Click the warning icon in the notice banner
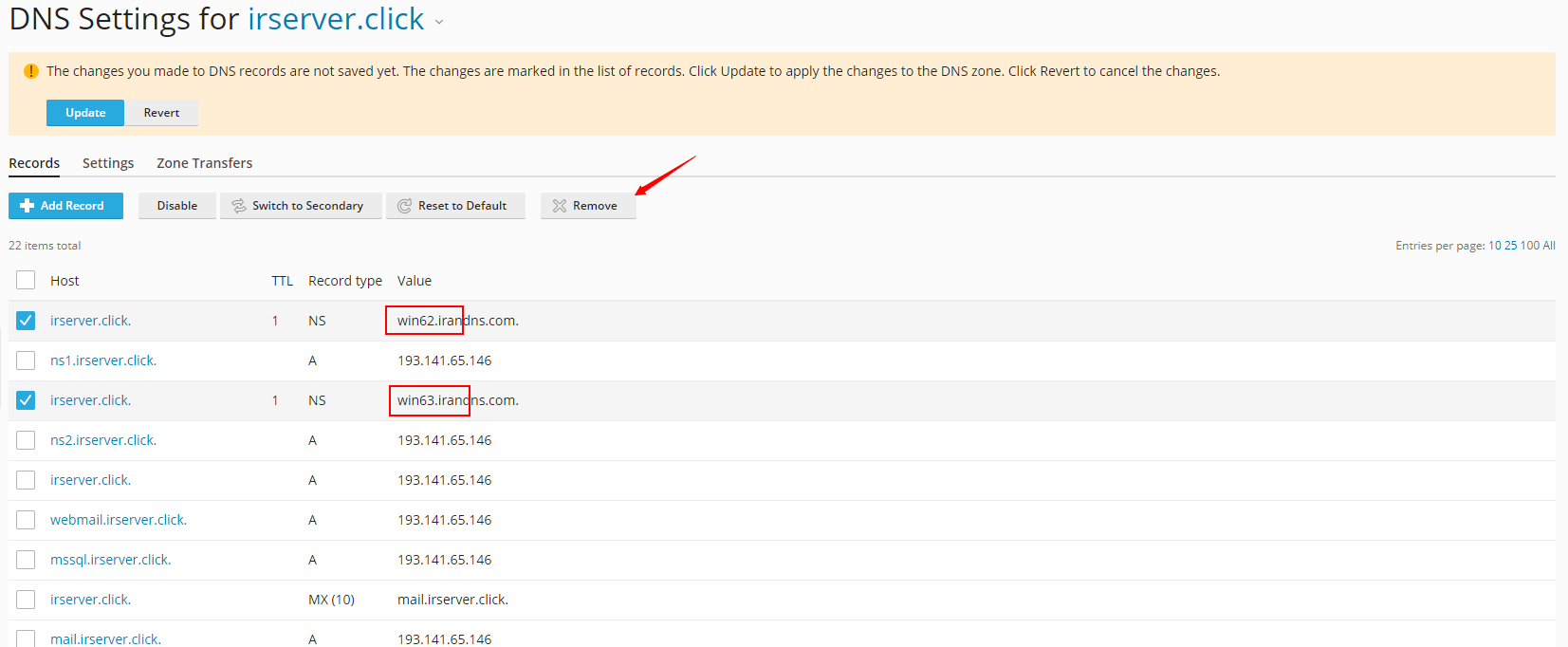 [30, 71]
